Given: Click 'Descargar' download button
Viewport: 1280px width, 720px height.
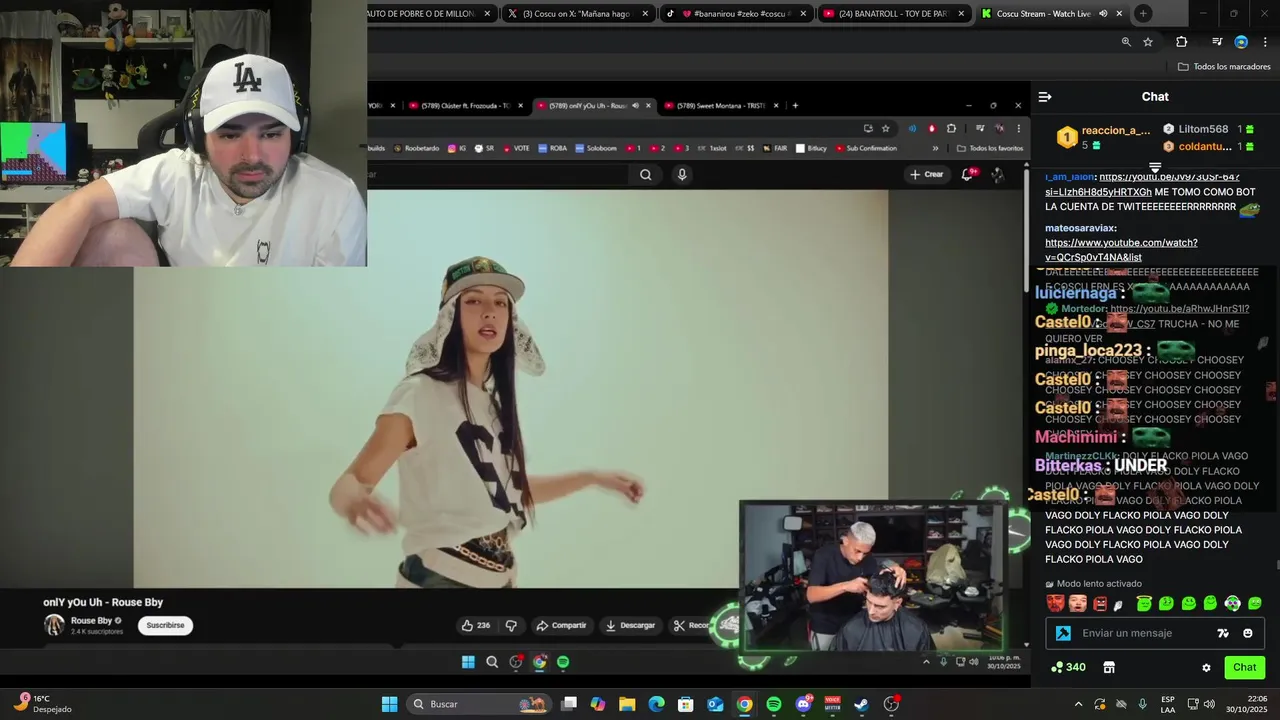Looking at the screenshot, I should click(631, 626).
